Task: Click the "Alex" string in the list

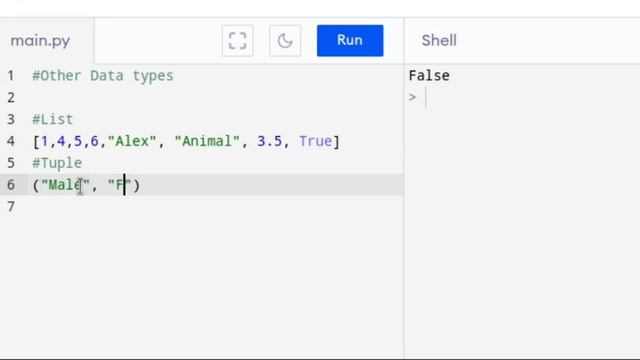Action: click(132, 141)
